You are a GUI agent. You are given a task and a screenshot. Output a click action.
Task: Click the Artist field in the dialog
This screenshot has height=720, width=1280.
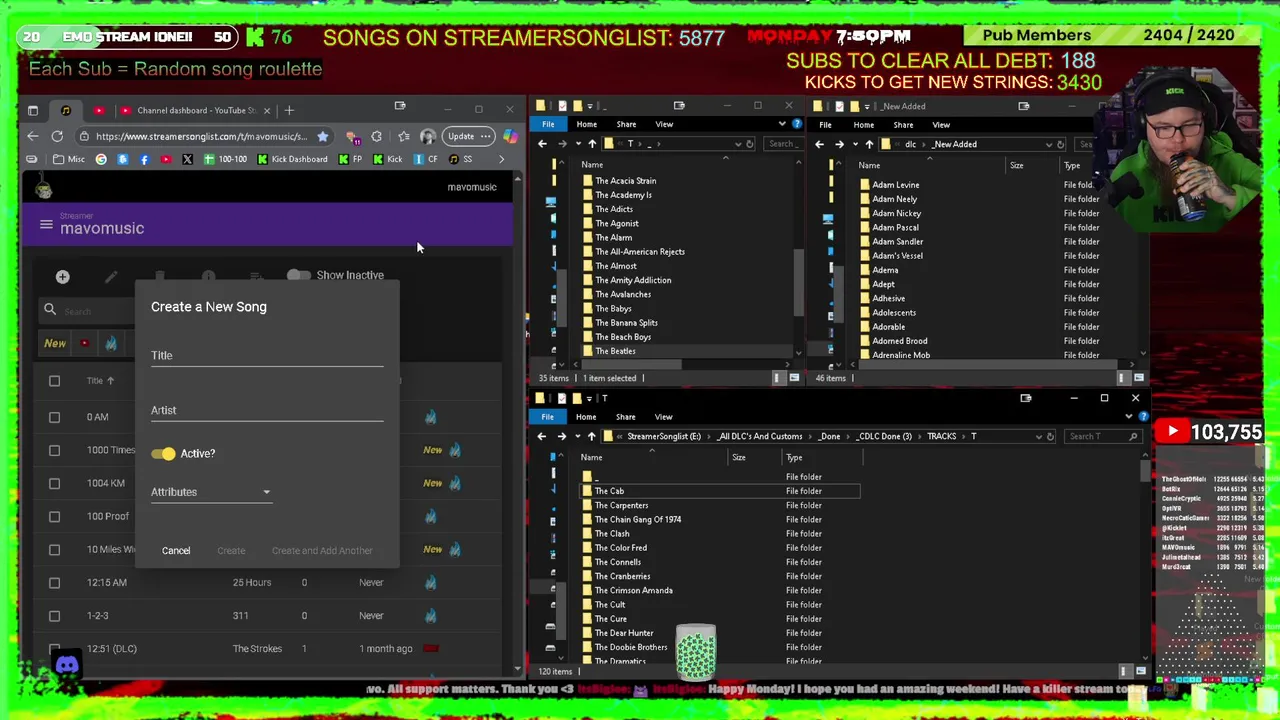coord(267,410)
